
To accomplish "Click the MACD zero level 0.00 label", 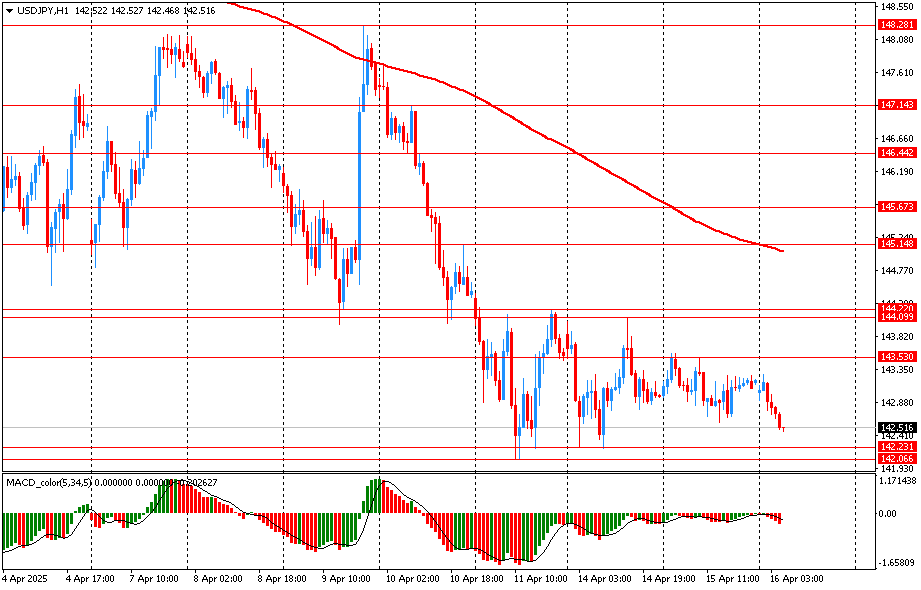I will [889, 514].
